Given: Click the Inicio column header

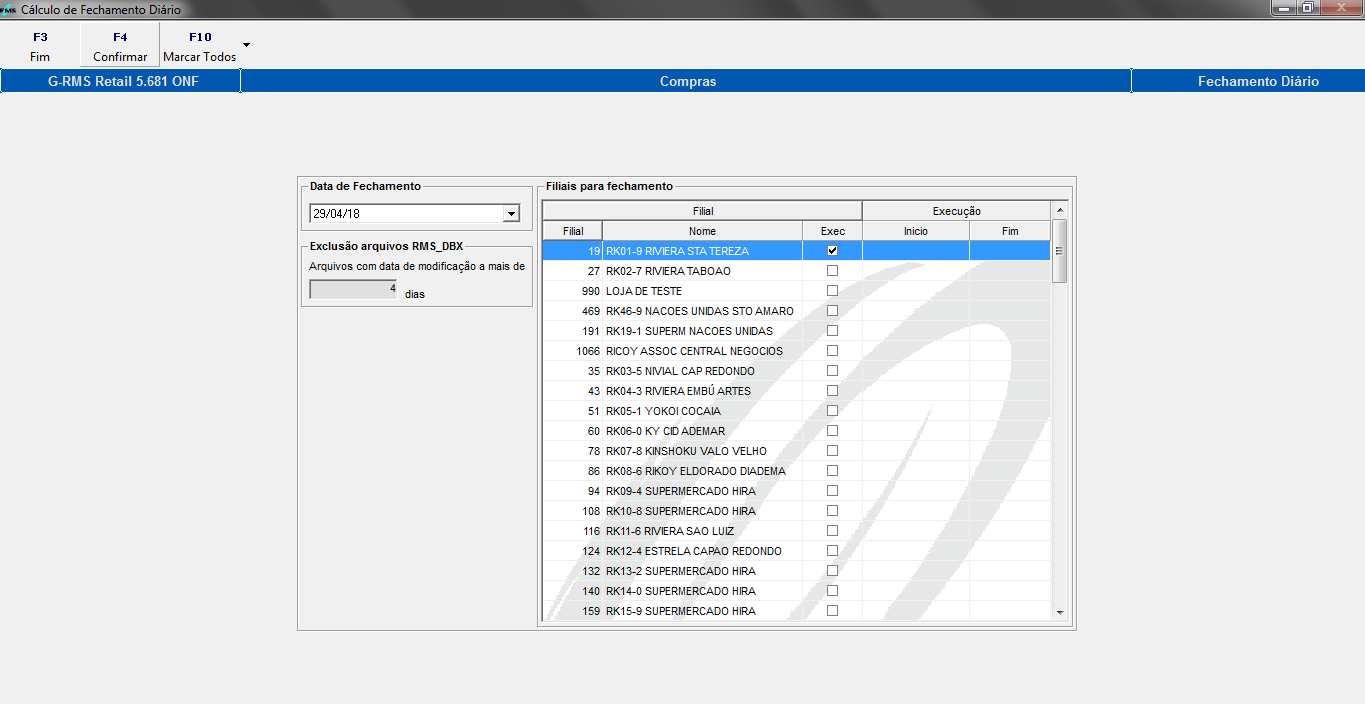Looking at the screenshot, I should [915, 231].
